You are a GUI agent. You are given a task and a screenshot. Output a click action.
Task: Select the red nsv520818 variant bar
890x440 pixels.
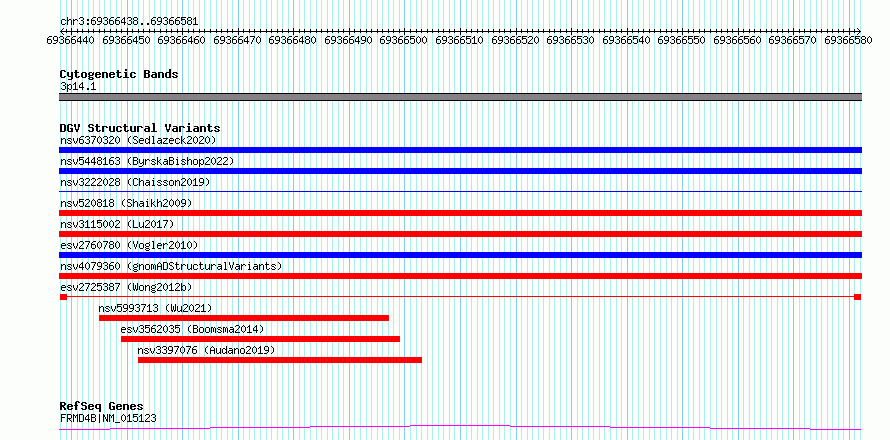pos(460,213)
